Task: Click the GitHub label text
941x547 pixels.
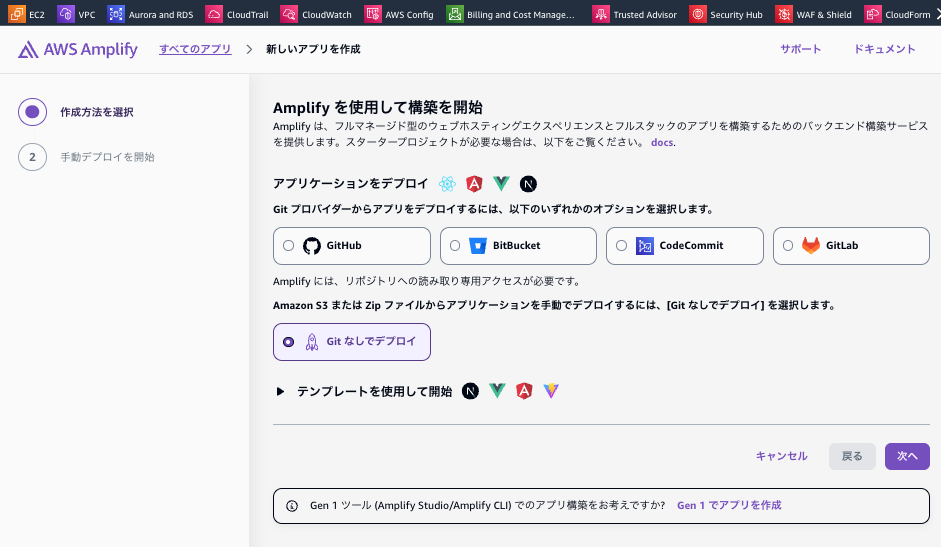Action: pos(344,246)
